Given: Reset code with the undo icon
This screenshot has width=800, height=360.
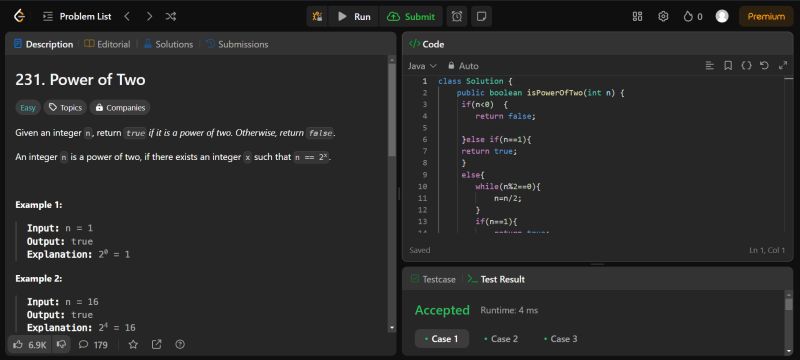Looking at the screenshot, I should pos(764,65).
